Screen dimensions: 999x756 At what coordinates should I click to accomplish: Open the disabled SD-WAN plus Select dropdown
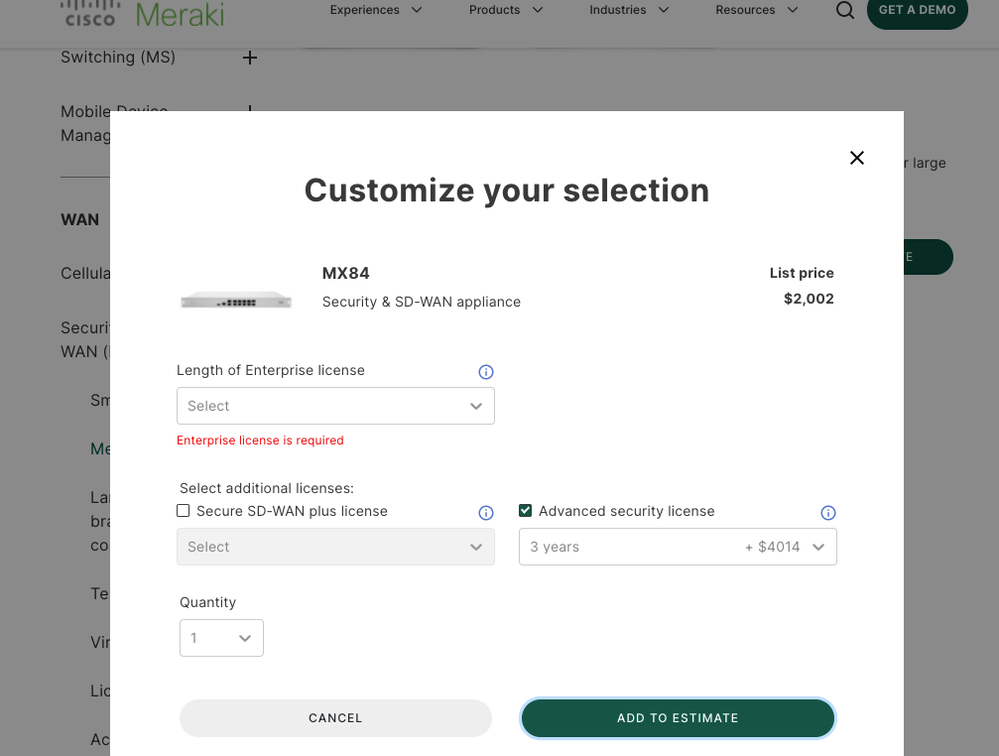click(x=335, y=546)
